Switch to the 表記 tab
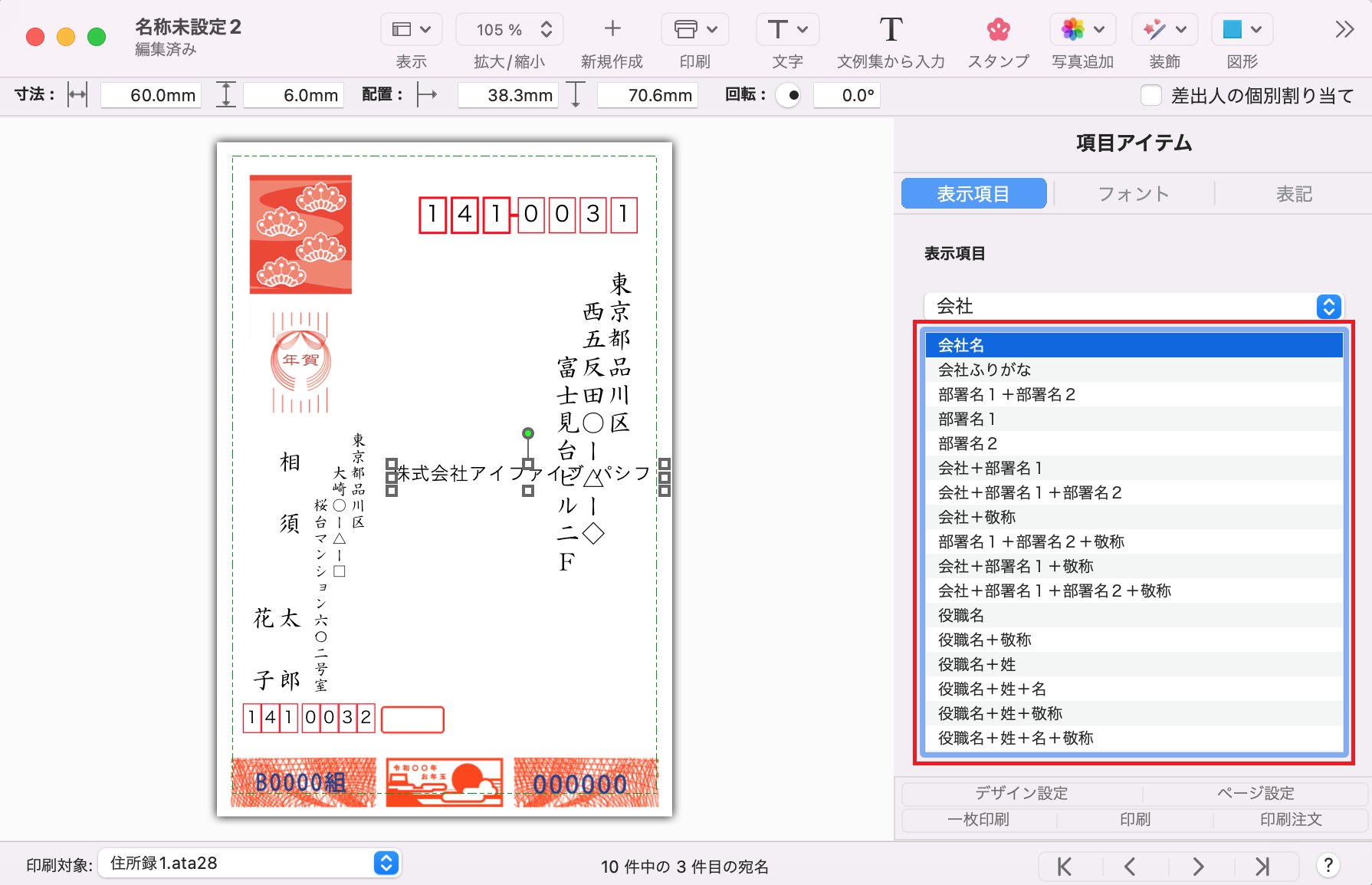 [x=1294, y=193]
